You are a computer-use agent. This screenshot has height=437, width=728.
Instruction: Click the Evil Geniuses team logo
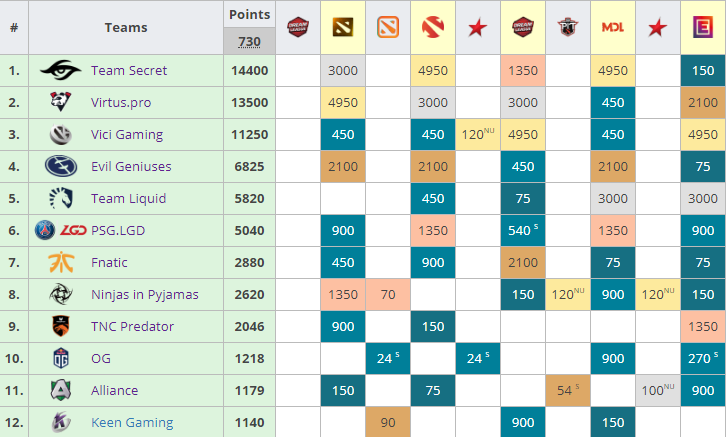[61, 166]
